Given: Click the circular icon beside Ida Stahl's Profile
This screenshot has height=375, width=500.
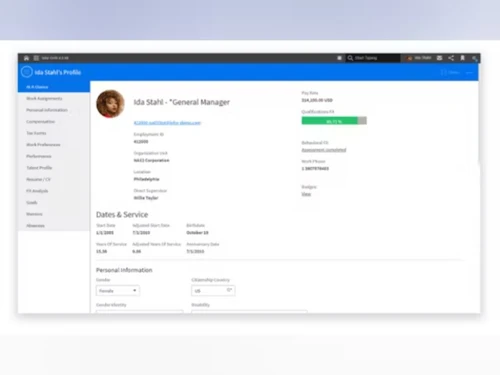Looking at the screenshot, I should click(27, 72).
